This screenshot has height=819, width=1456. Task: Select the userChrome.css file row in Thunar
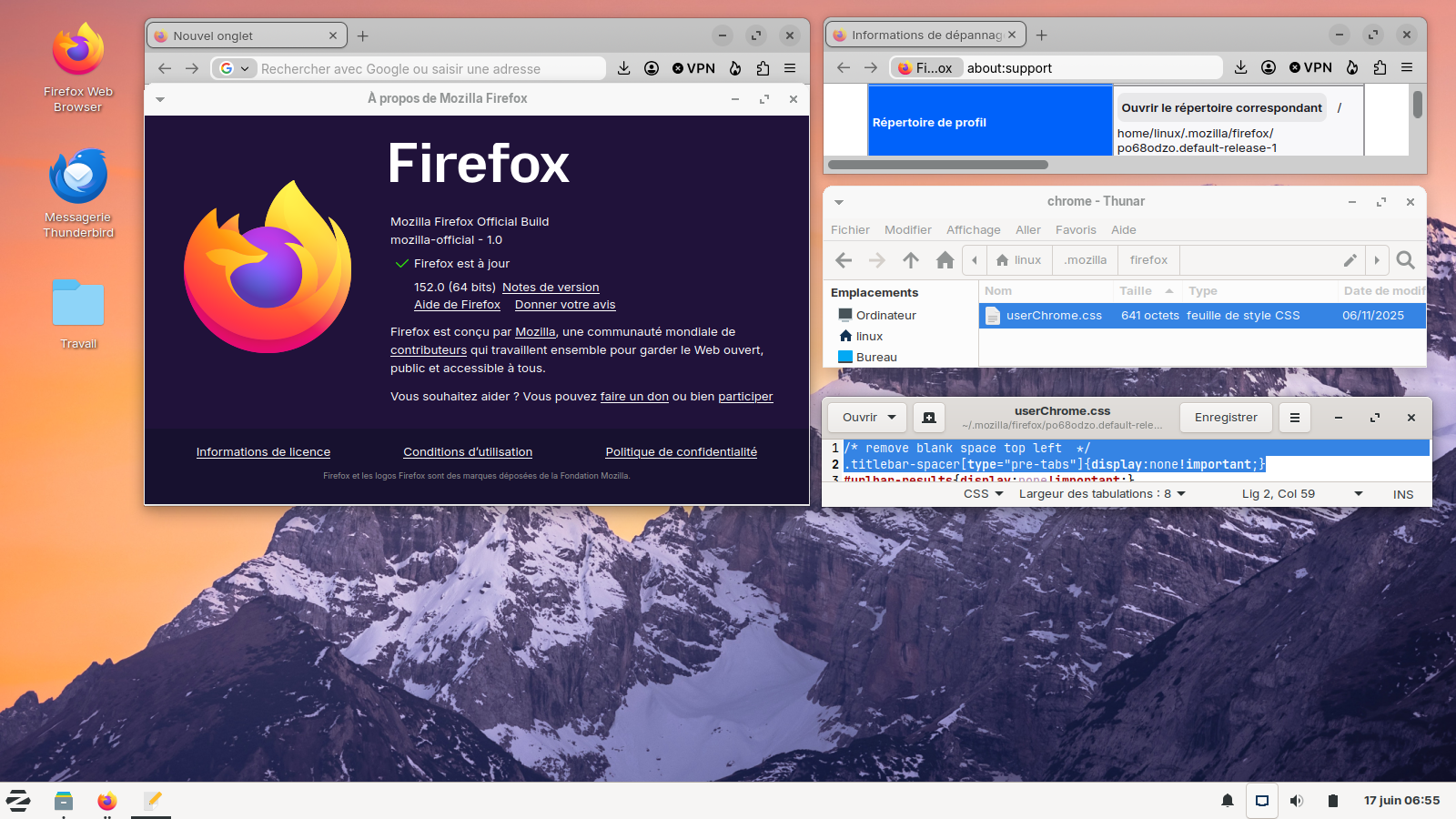(x=1202, y=316)
